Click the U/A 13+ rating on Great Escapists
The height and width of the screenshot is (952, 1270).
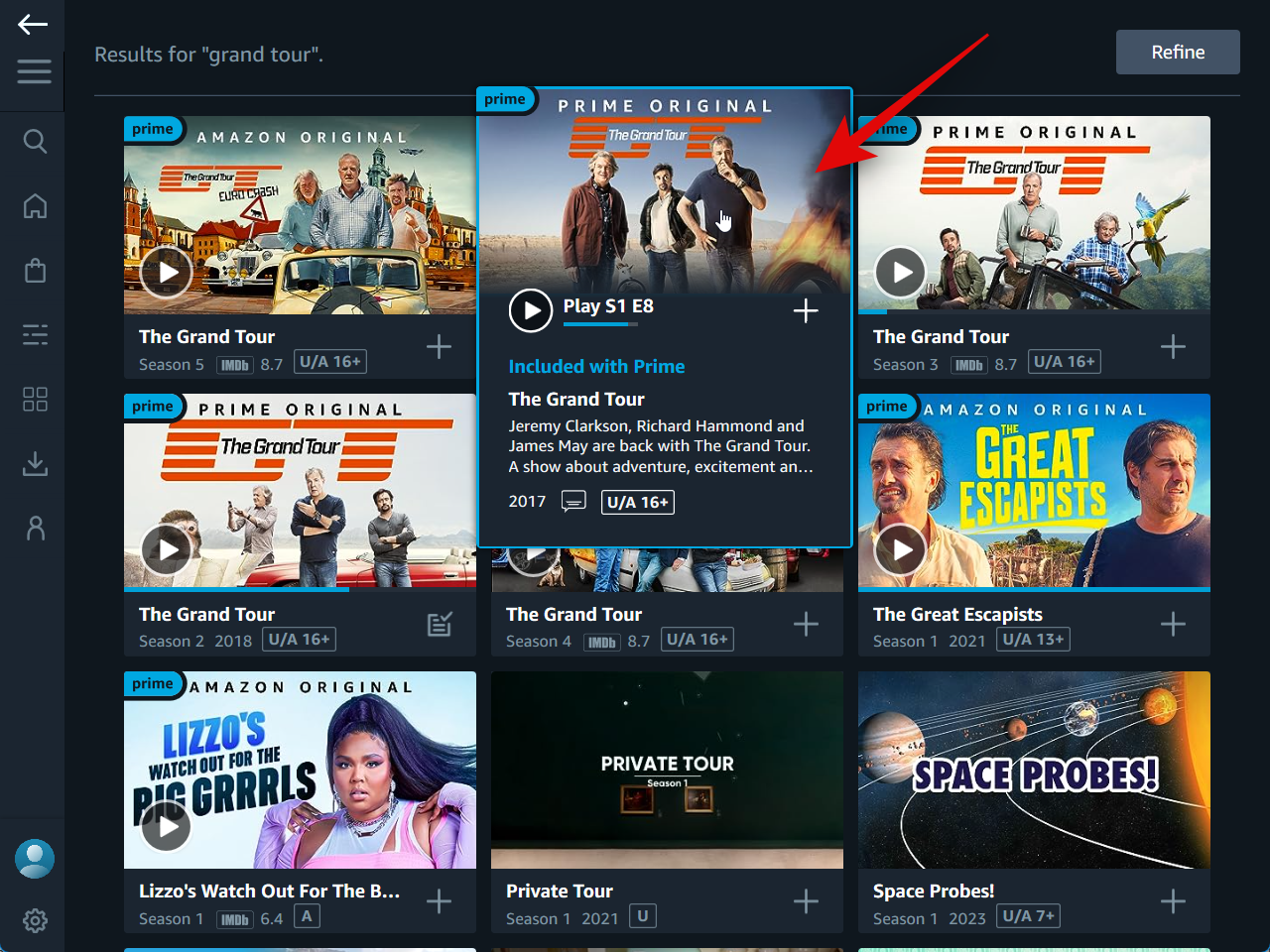tap(1033, 640)
